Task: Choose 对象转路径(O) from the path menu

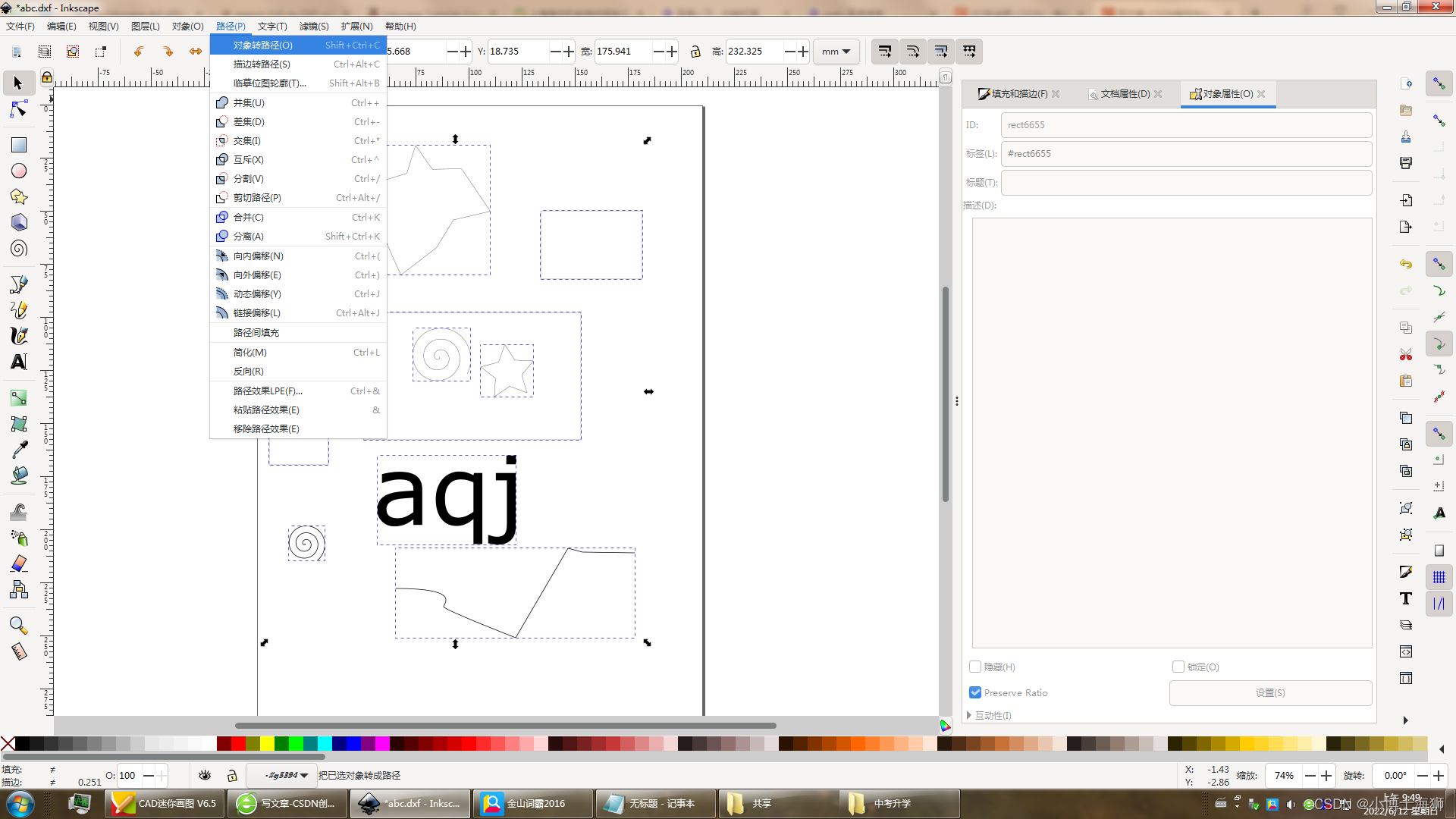Action: pyautogui.click(x=263, y=45)
